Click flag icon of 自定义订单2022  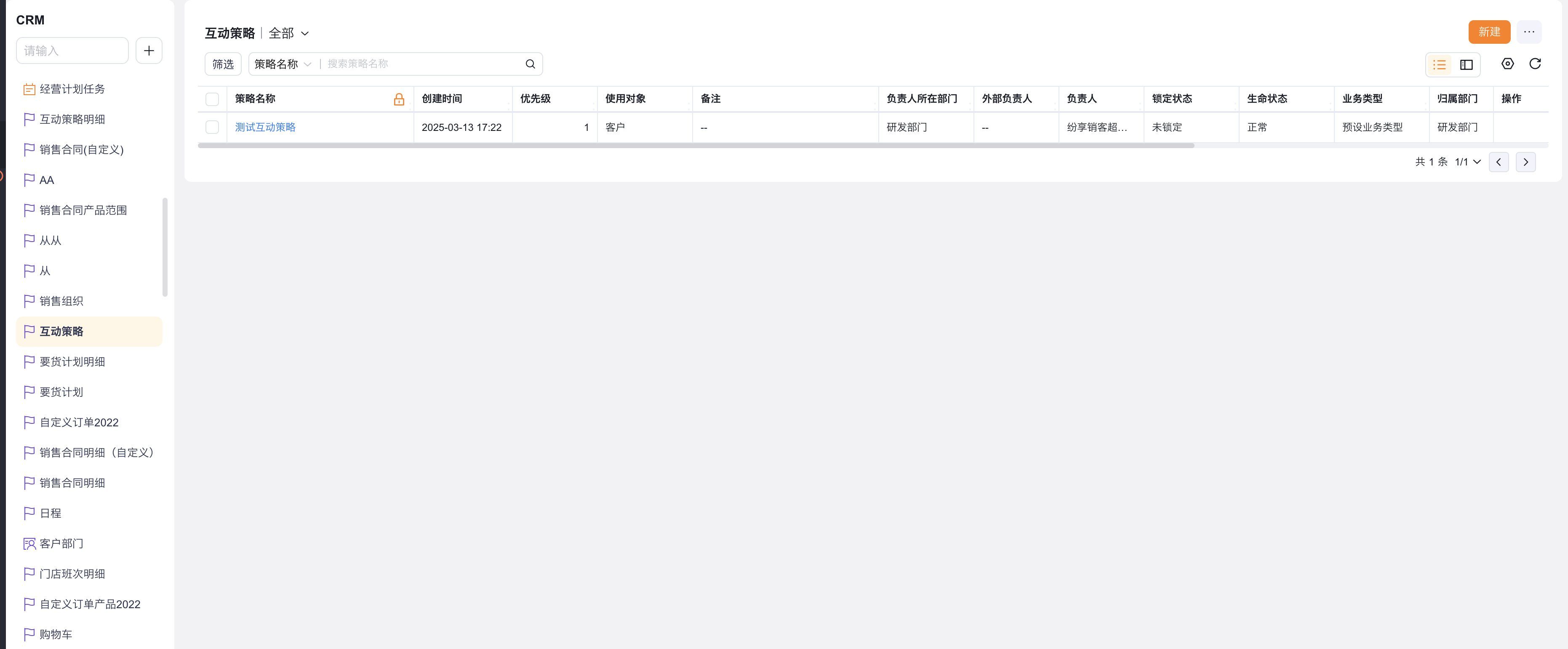(x=29, y=422)
